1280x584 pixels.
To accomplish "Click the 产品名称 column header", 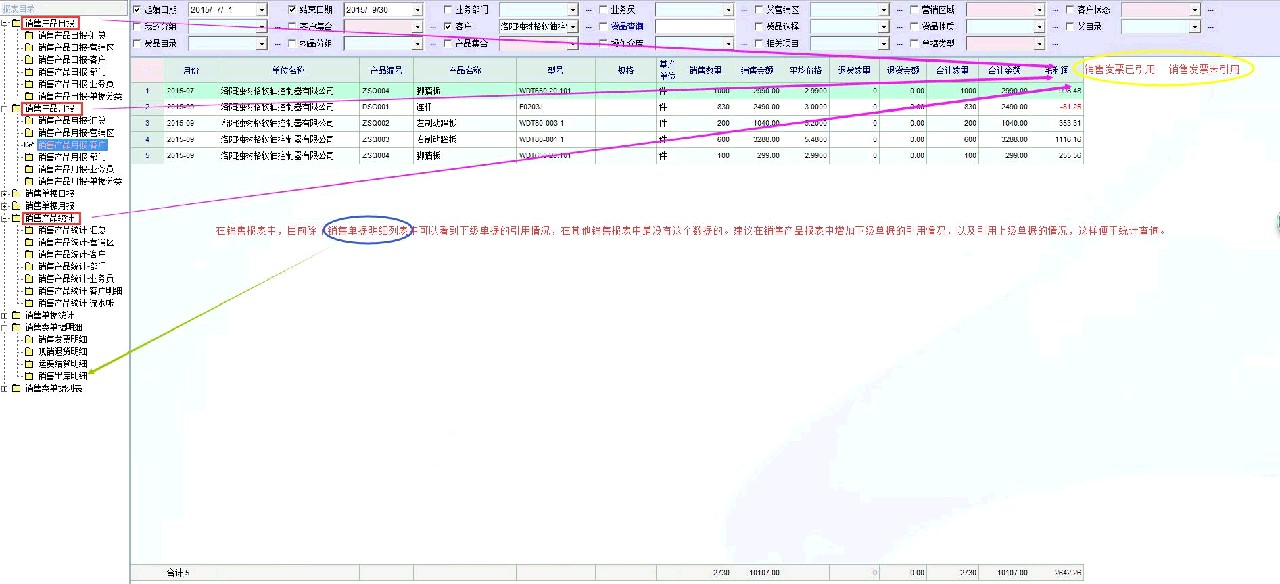I will click(x=461, y=70).
